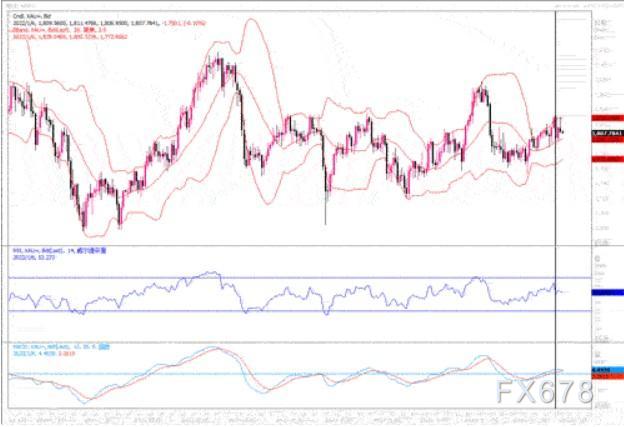The height and width of the screenshot is (427, 624).
Task: Click the RSI date and value readout
Action: click(33, 257)
